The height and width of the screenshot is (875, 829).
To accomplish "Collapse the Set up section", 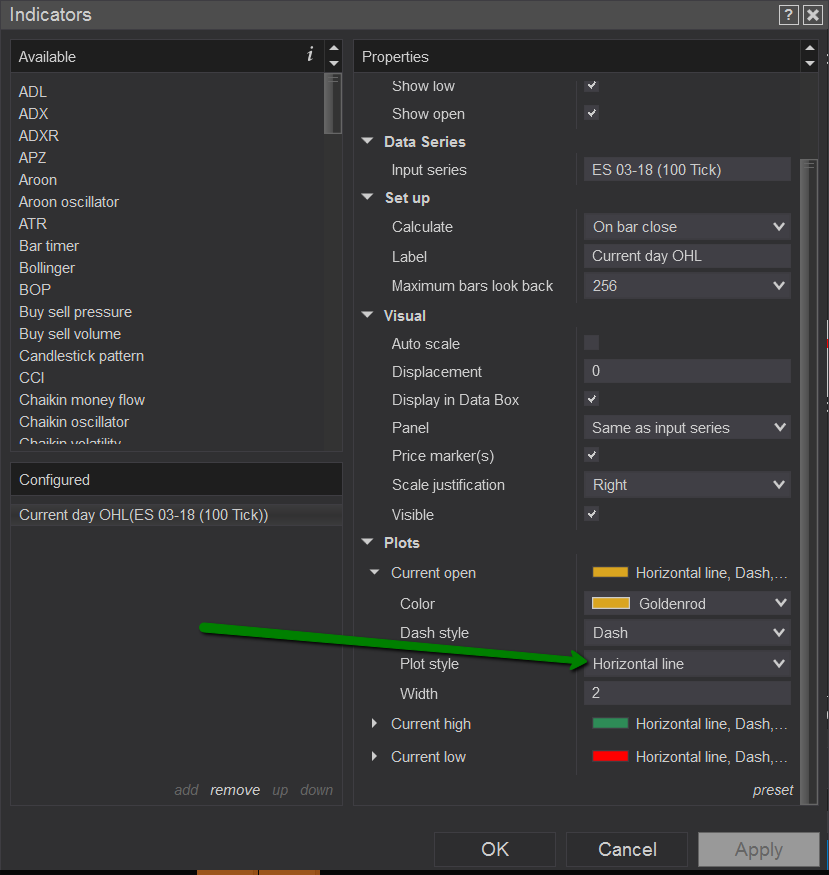I will click(x=367, y=197).
